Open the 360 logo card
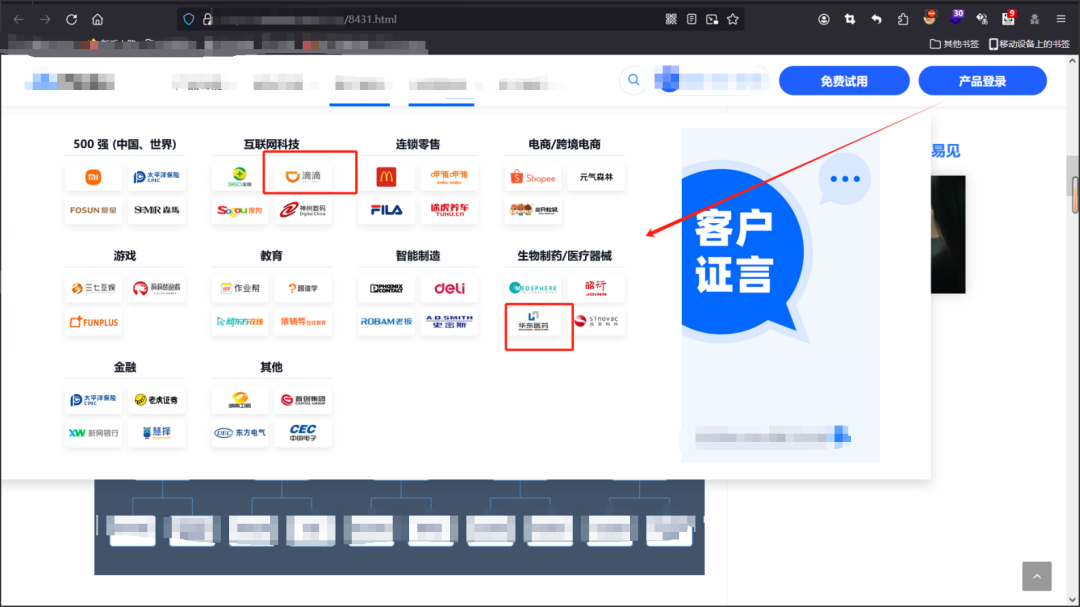The width and height of the screenshot is (1080, 607). coord(240,177)
